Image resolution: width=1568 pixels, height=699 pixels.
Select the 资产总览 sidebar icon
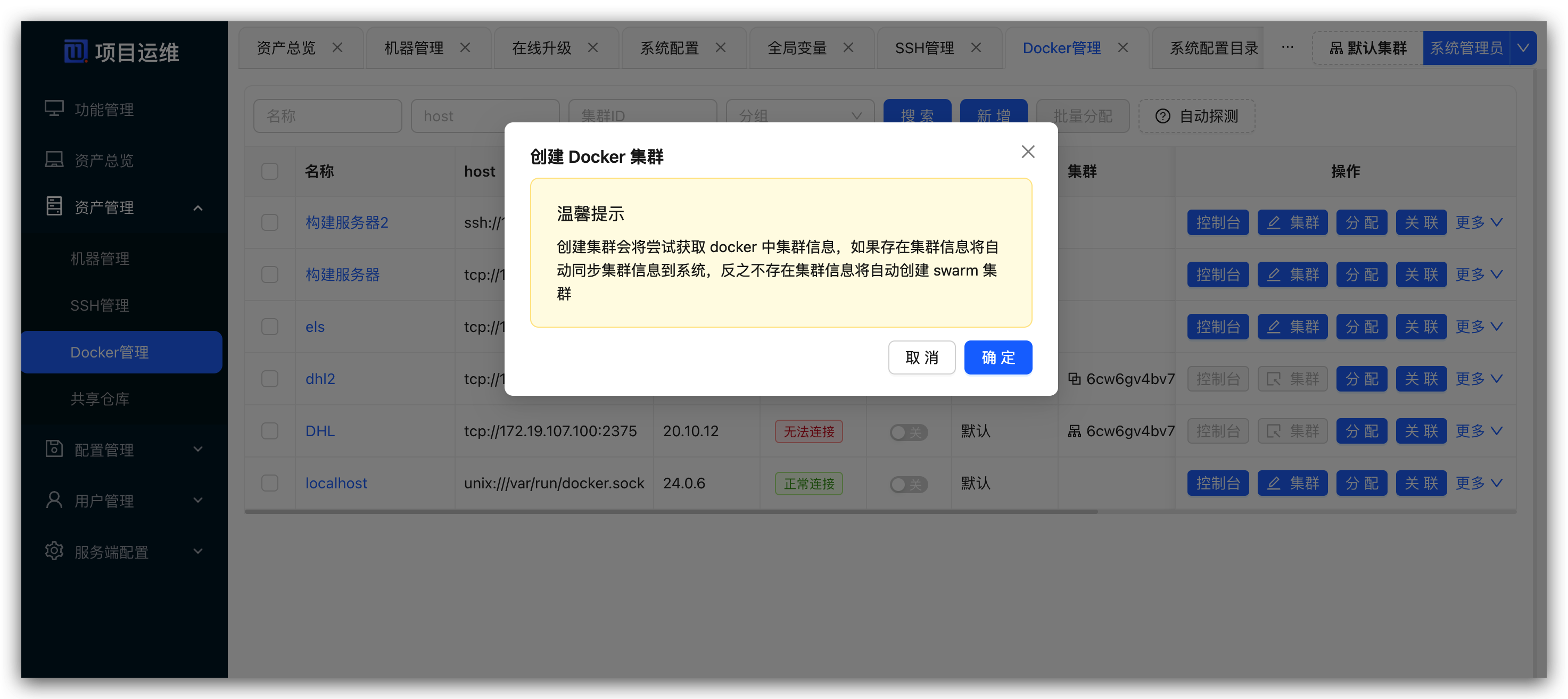54,159
